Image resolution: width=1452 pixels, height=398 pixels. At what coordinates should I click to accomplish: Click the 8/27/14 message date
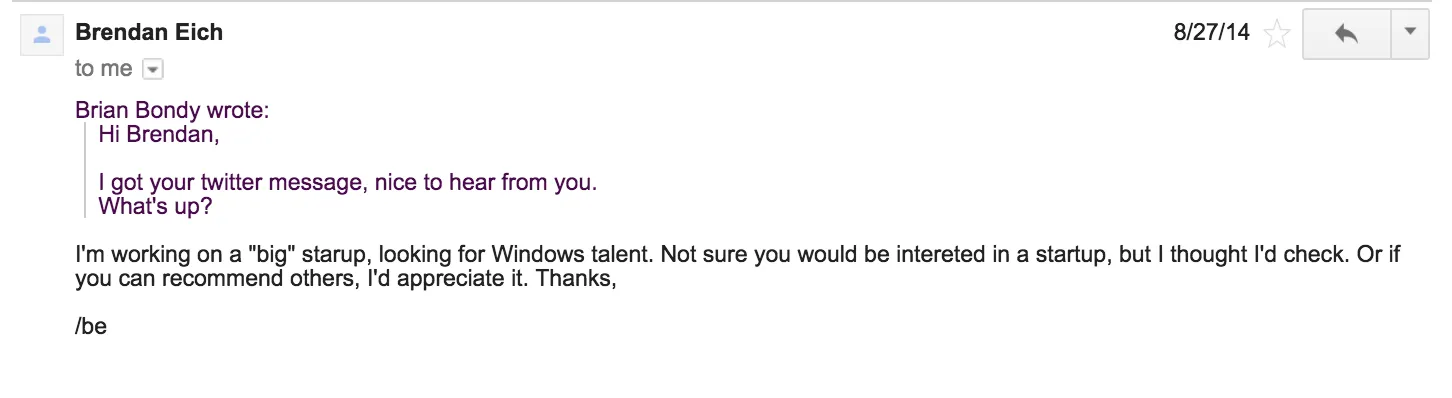(1212, 33)
